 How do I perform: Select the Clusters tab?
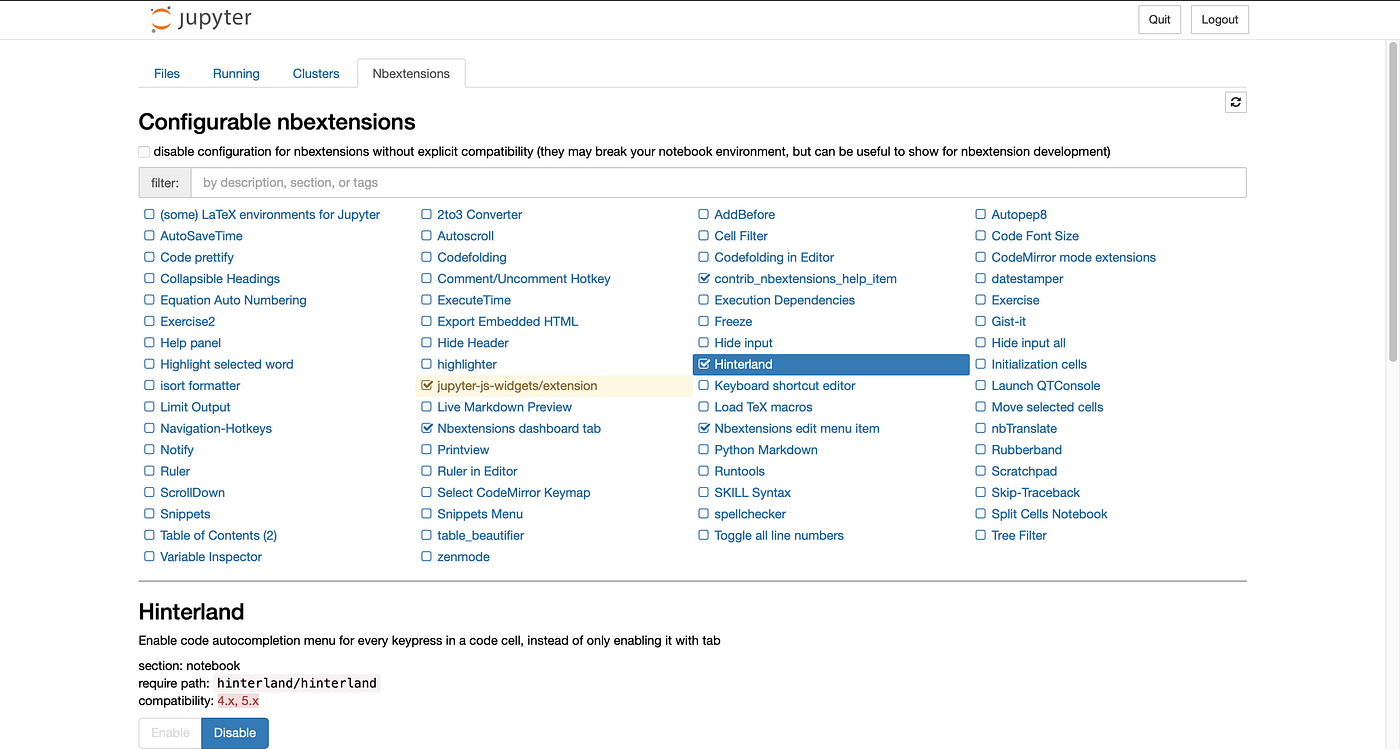(x=315, y=73)
